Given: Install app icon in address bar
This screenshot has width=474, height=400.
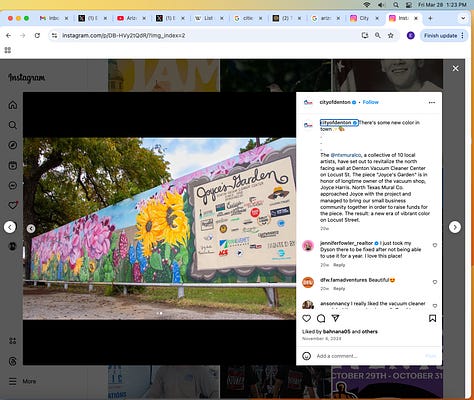Looking at the screenshot, I should pyautogui.click(x=365, y=35).
